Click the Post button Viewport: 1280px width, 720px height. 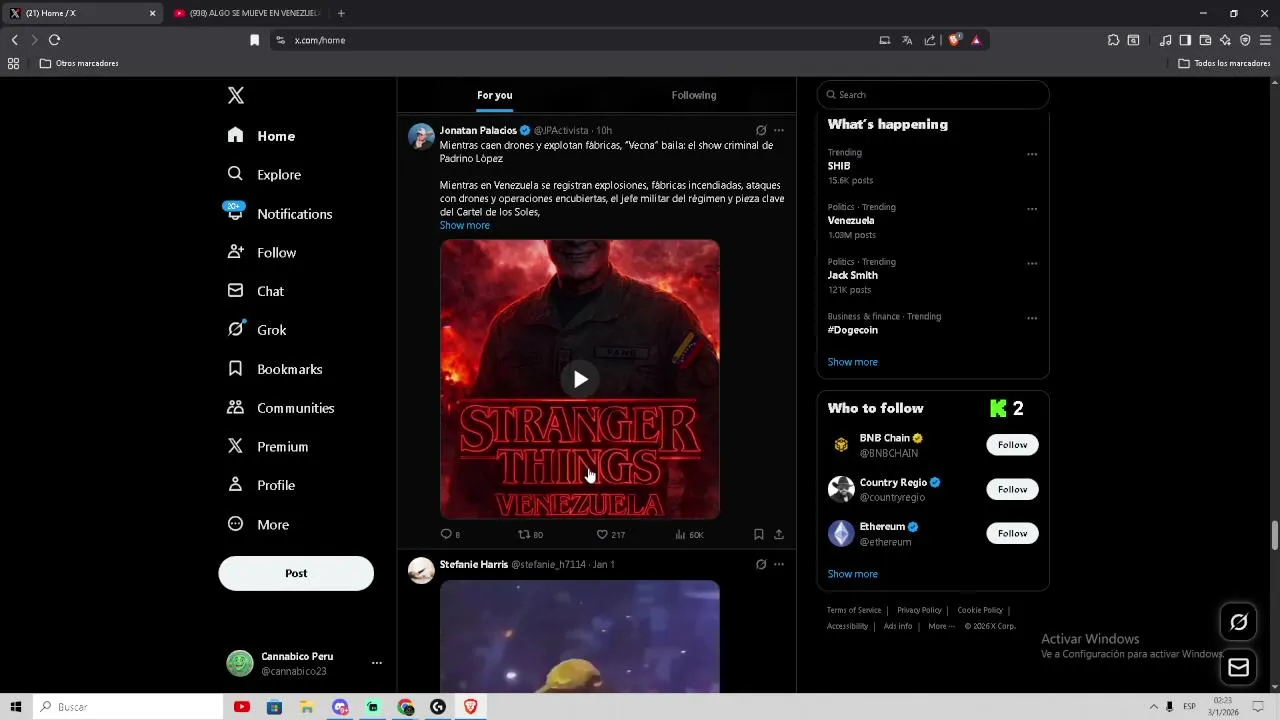tap(296, 573)
